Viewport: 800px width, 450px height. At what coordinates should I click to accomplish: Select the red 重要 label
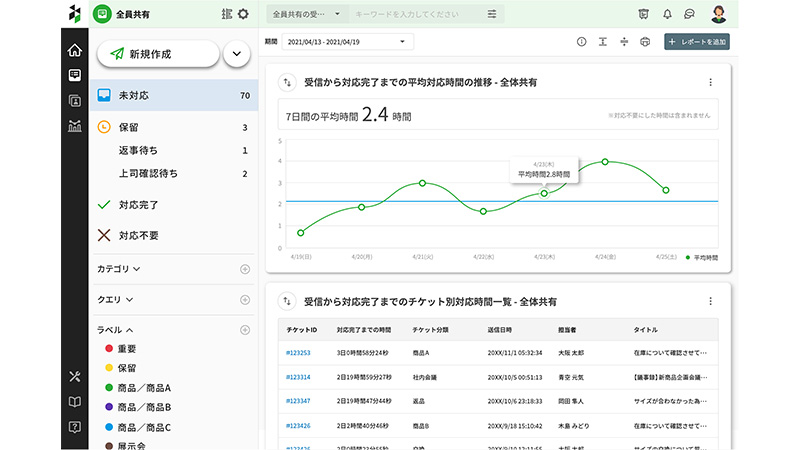(x=126, y=348)
